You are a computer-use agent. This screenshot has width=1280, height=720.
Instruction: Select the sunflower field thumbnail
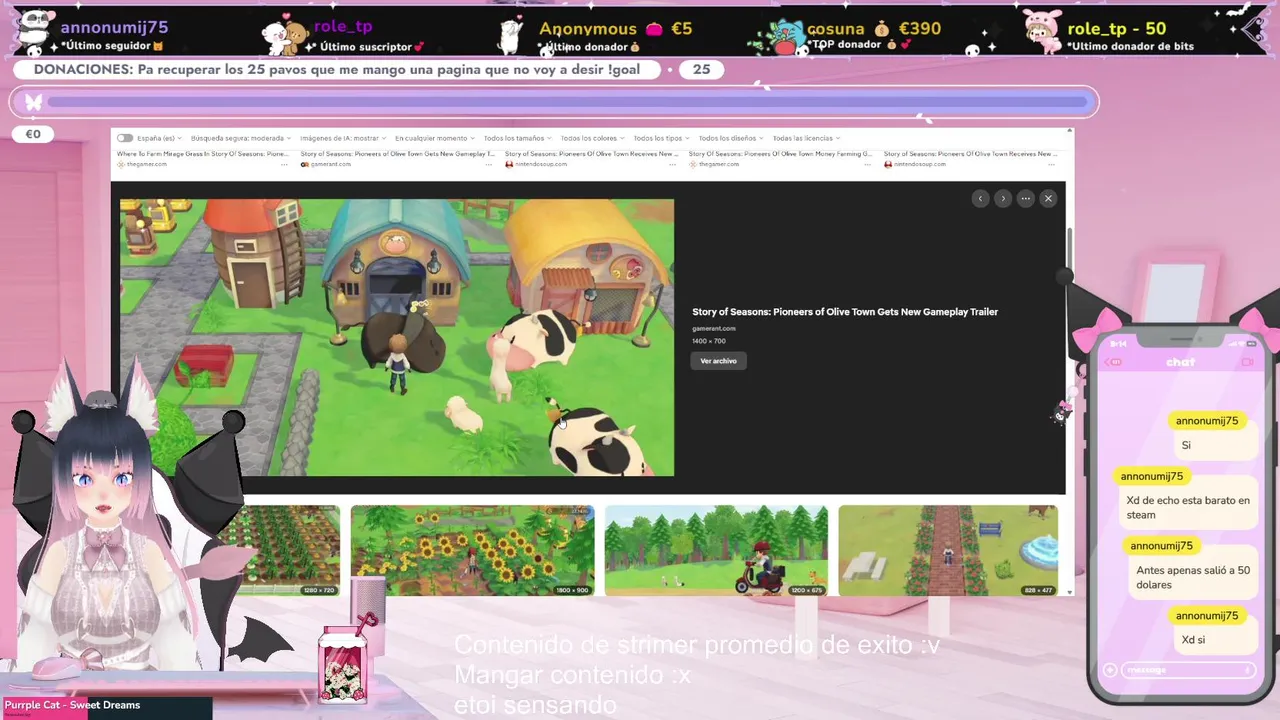(472, 550)
